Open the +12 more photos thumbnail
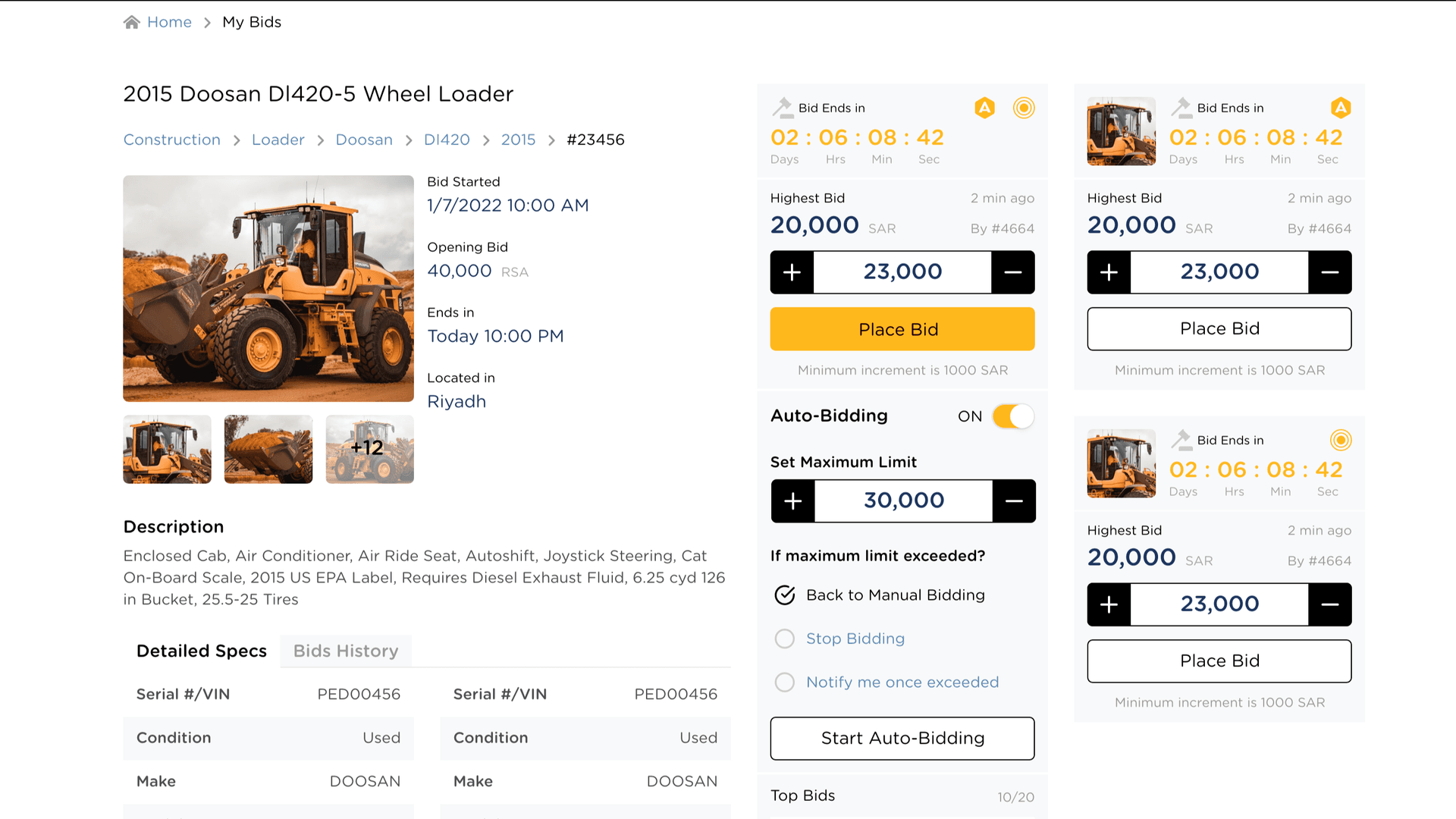 tap(369, 449)
